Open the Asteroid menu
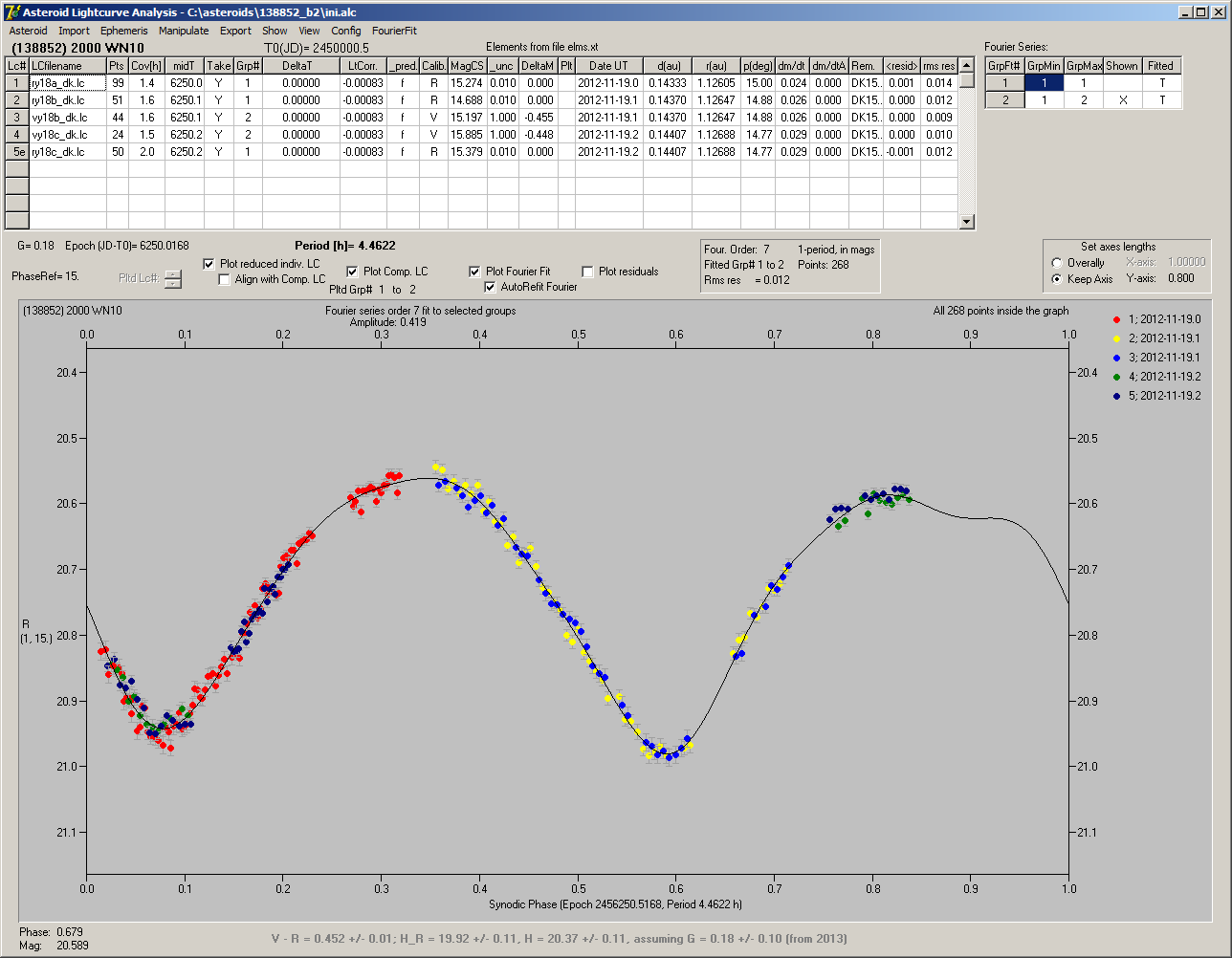1232x958 pixels. pyautogui.click(x=29, y=31)
